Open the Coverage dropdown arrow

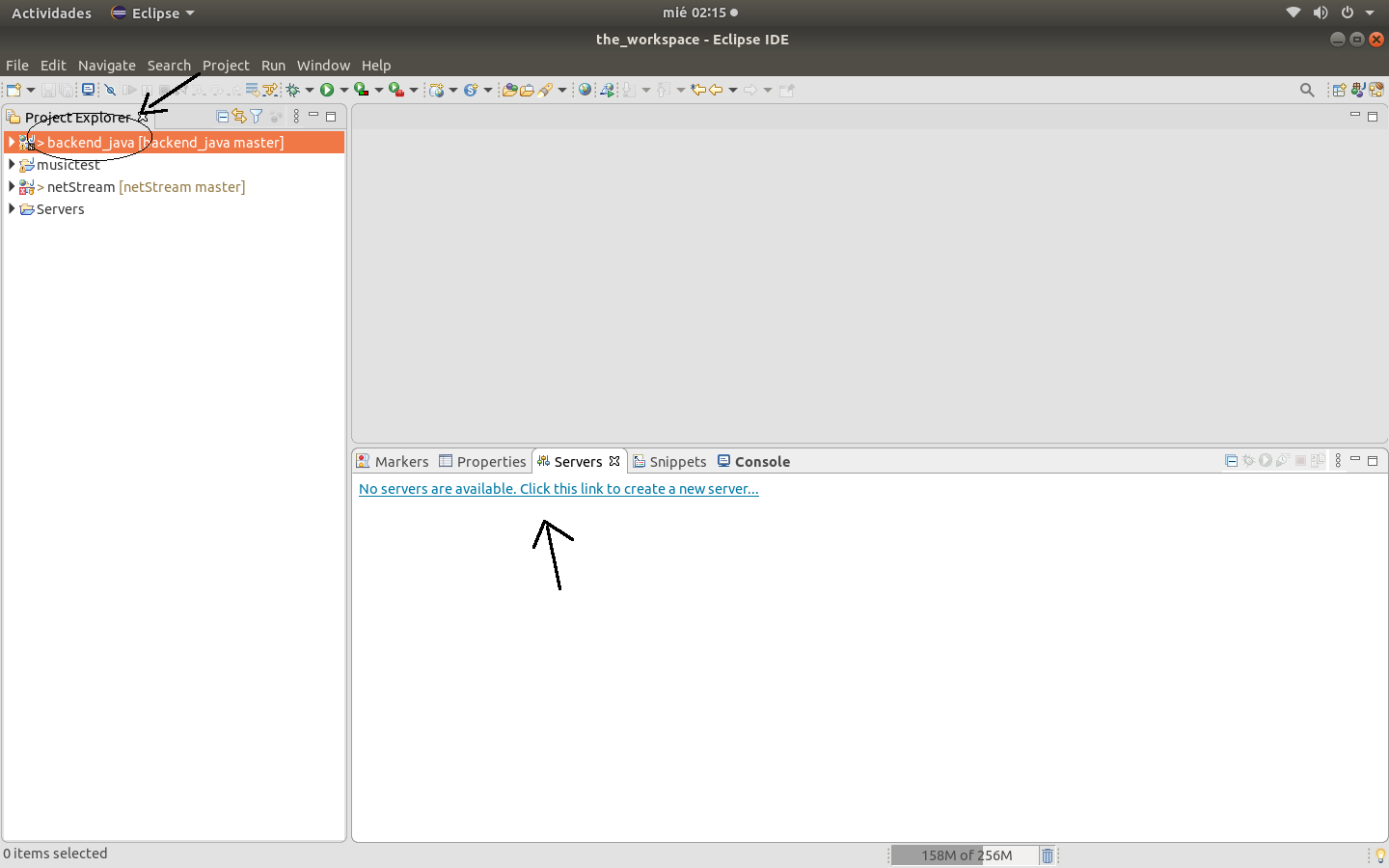(378, 90)
